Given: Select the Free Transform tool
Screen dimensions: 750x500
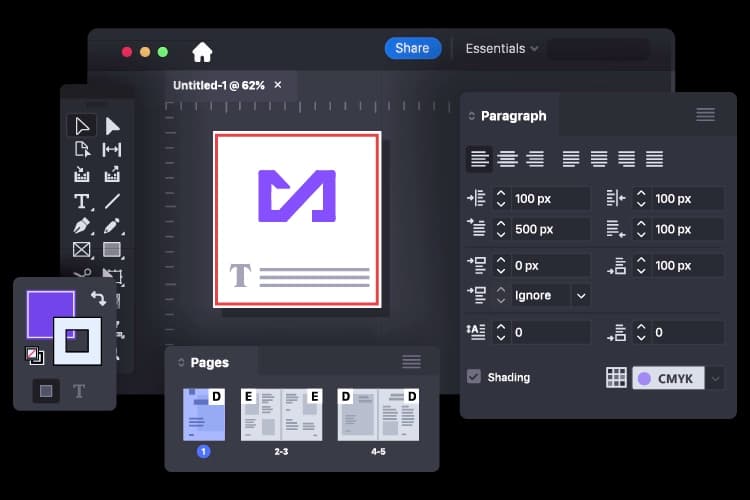Looking at the screenshot, I should coord(113,276).
